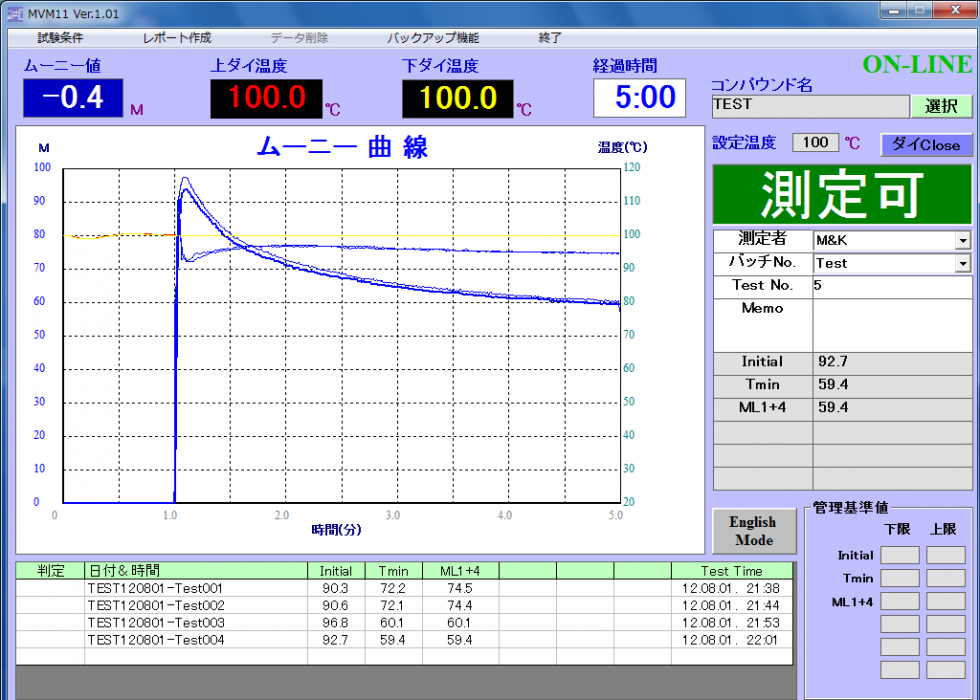980x700 pixels.
Task: Expand the 測定者 dropdown
Action: coord(963,241)
